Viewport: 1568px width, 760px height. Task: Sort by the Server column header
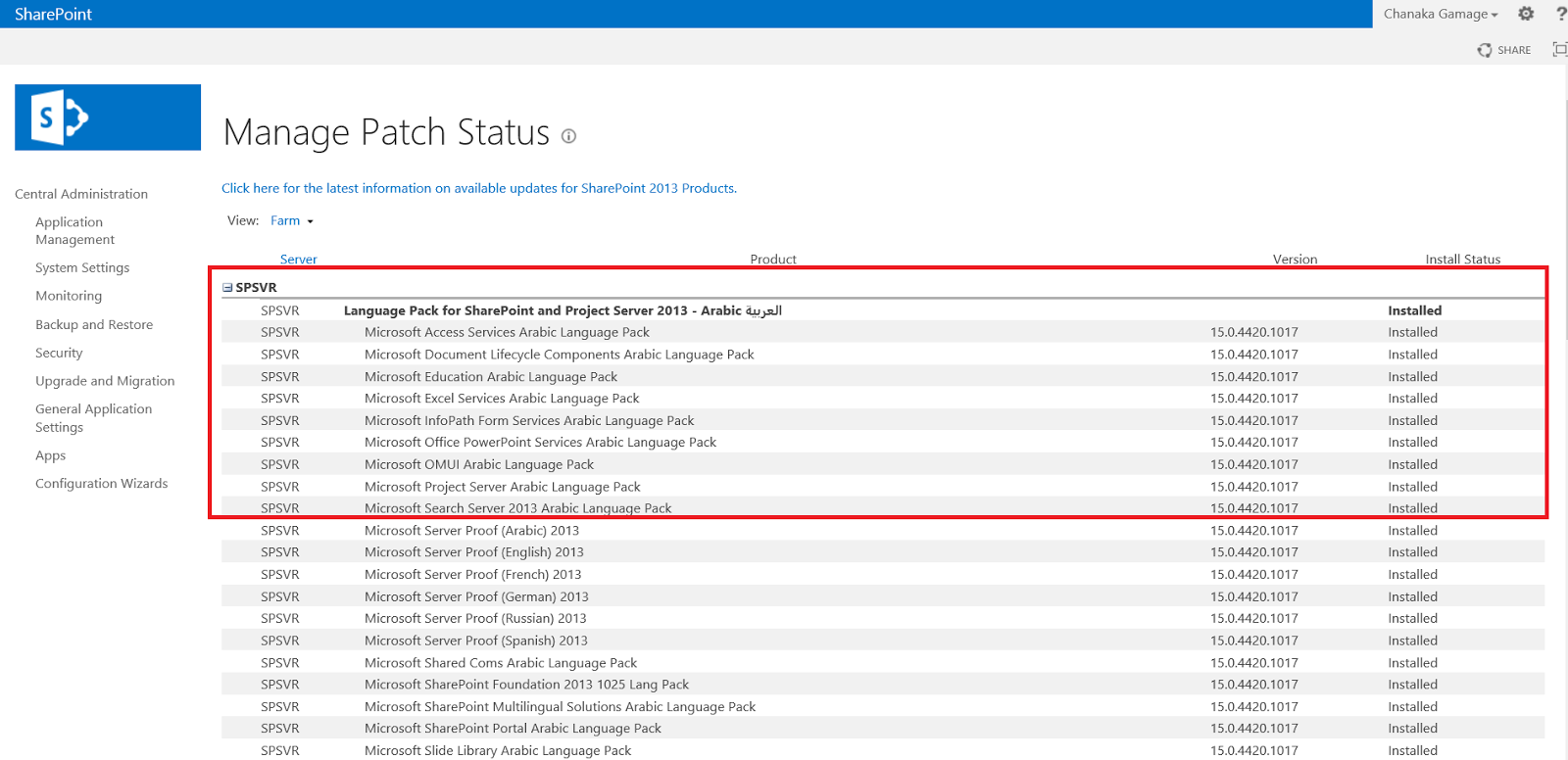click(299, 260)
